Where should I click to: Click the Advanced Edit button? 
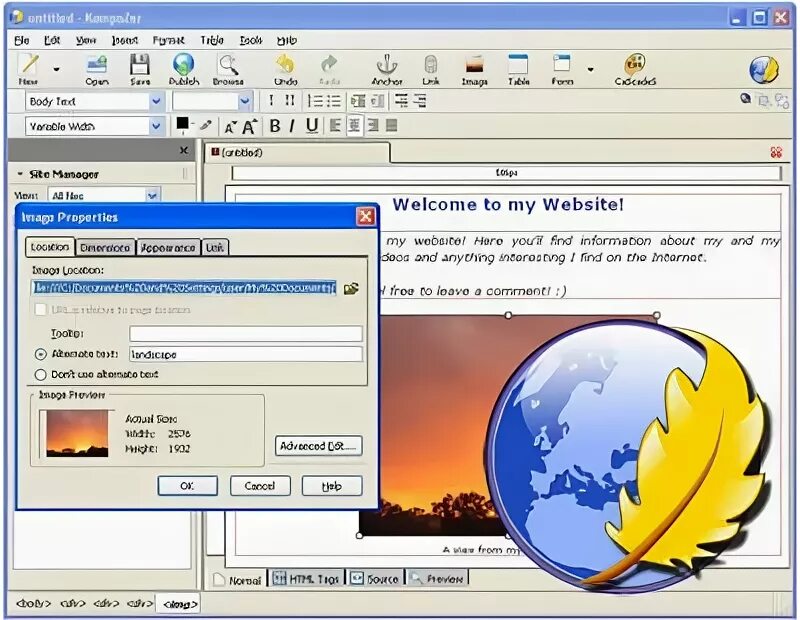pyautogui.click(x=318, y=445)
